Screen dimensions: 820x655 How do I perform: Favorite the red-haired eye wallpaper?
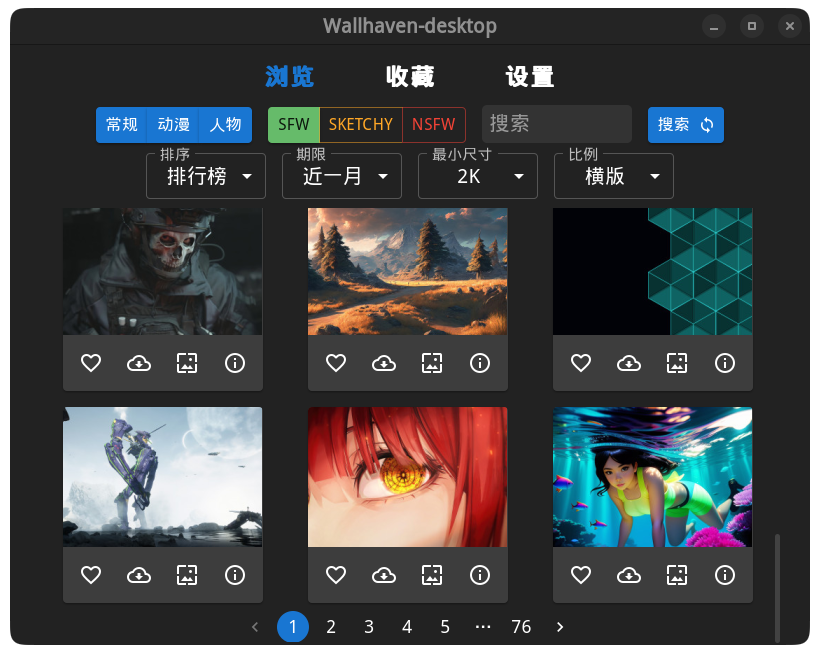(x=336, y=575)
